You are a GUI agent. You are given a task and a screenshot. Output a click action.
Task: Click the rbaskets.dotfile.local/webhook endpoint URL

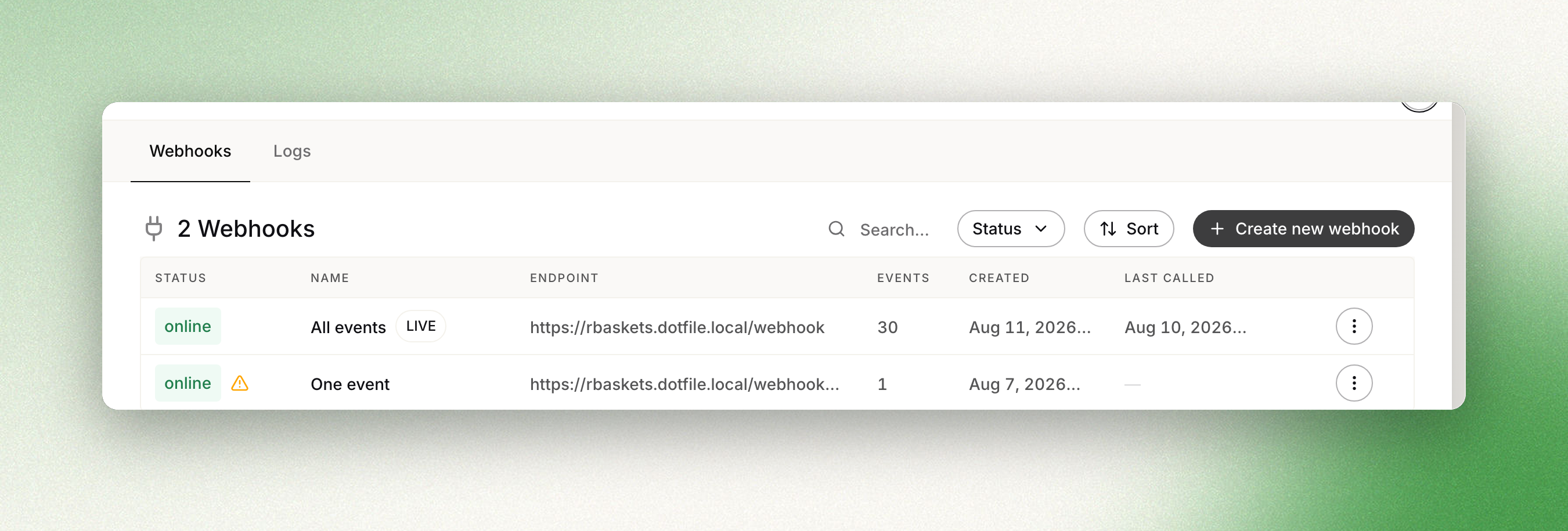pyautogui.click(x=677, y=327)
